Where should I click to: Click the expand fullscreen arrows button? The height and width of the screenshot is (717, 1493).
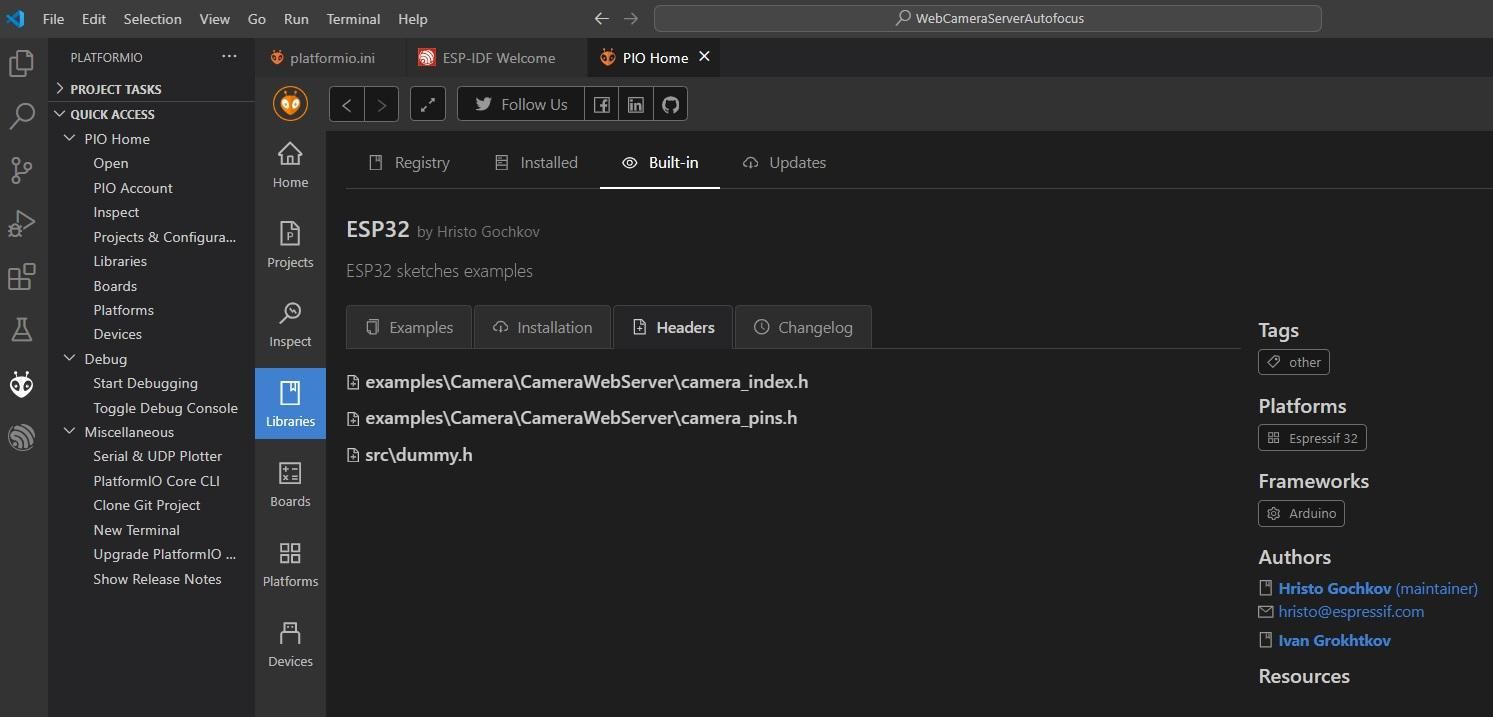428,104
